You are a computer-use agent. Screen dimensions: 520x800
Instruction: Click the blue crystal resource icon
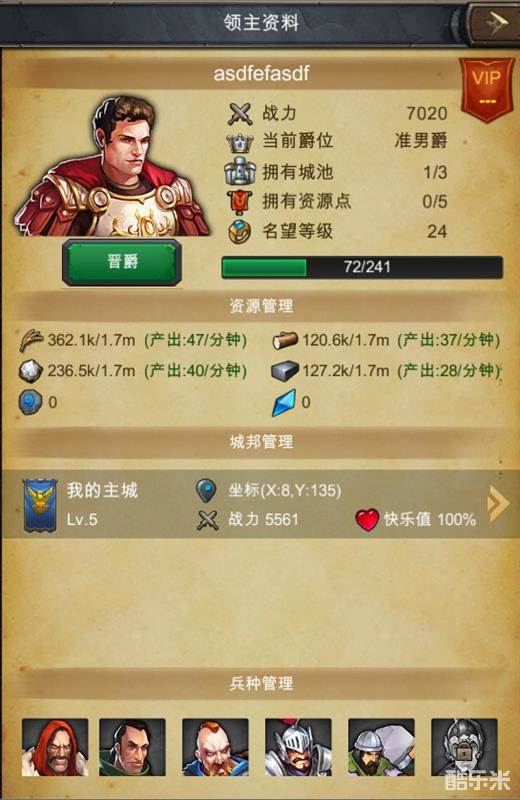(284, 403)
